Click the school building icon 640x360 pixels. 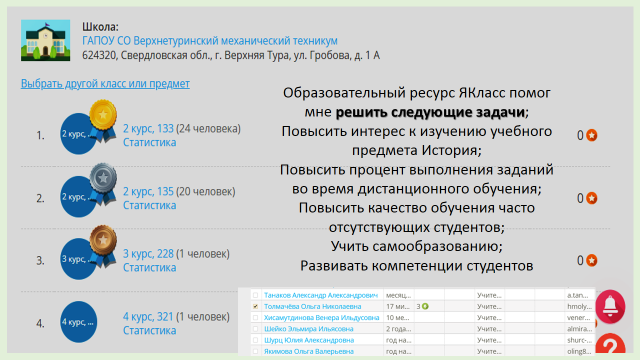pos(45,40)
